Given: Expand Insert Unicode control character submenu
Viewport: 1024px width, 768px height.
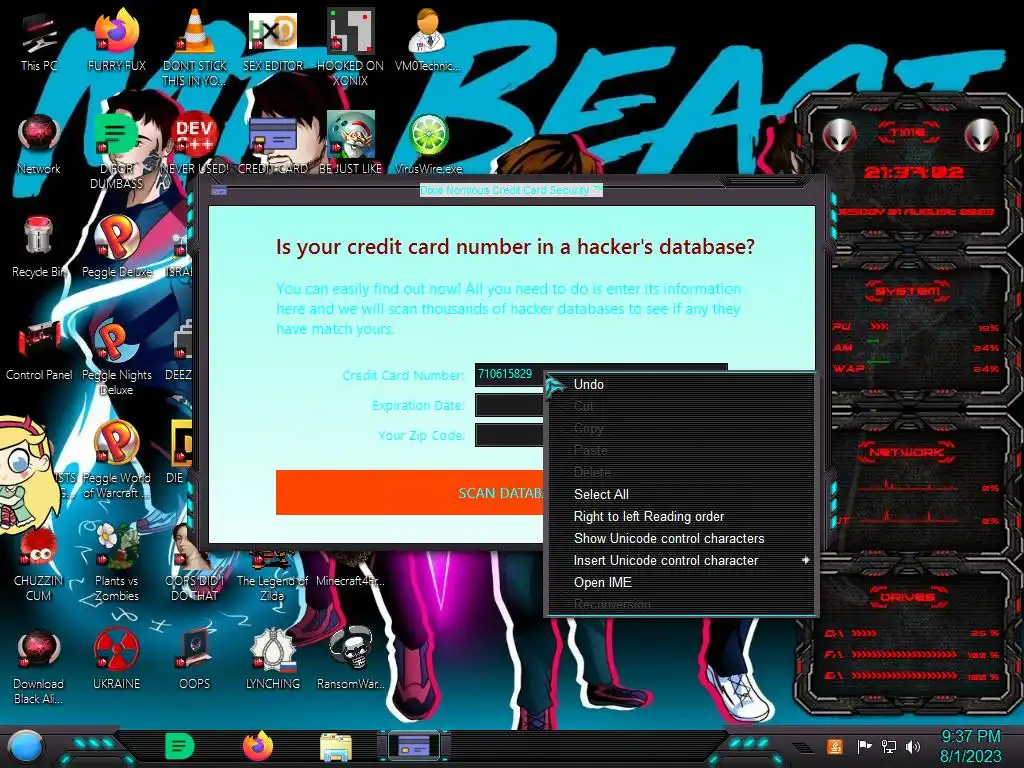Looking at the screenshot, I should [x=681, y=560].
